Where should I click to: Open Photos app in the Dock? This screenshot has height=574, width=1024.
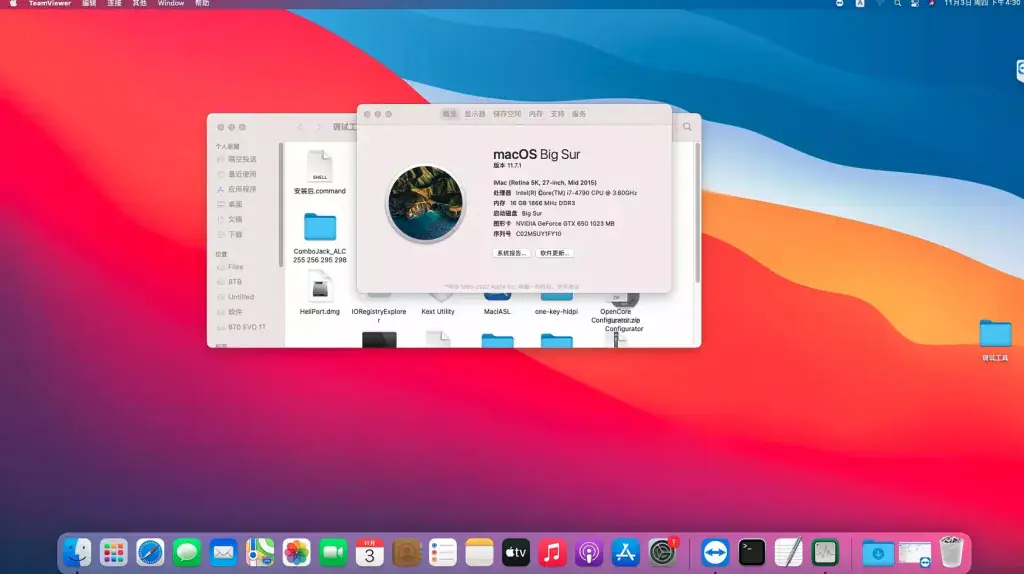tap(296, 552)
